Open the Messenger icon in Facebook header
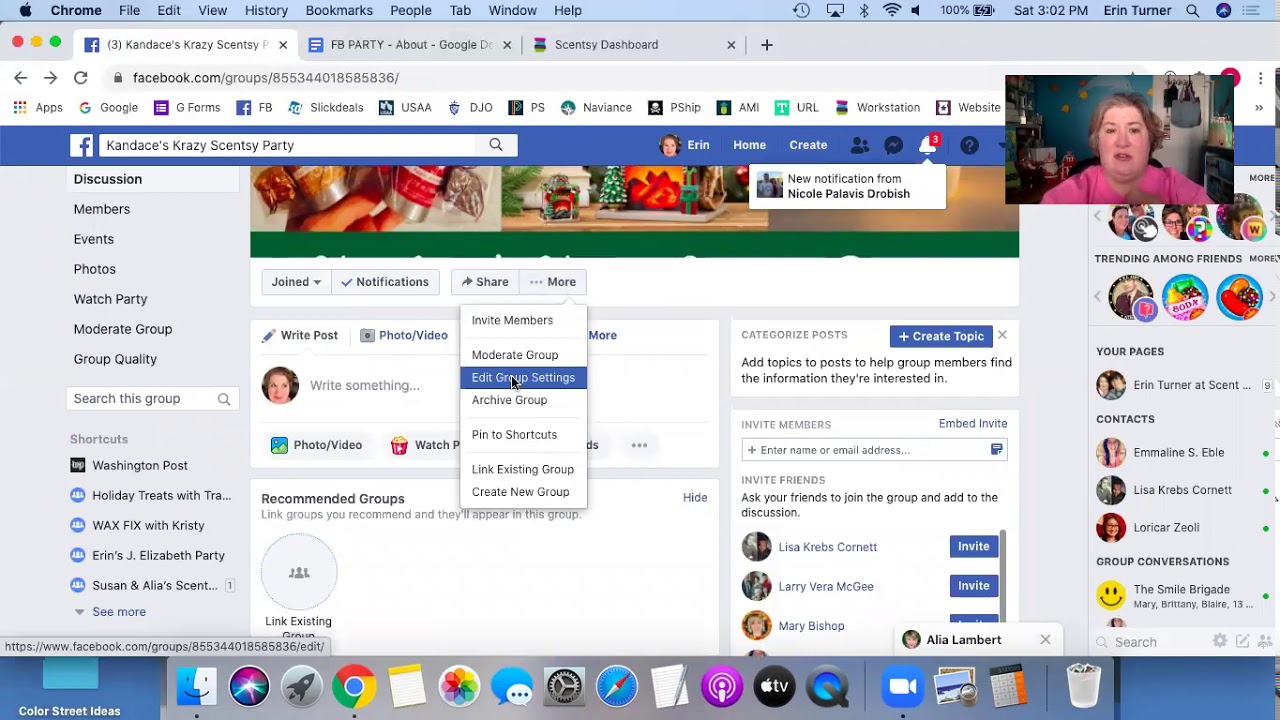Screen dimensions: 1280x720 click(x=894, y=145)
